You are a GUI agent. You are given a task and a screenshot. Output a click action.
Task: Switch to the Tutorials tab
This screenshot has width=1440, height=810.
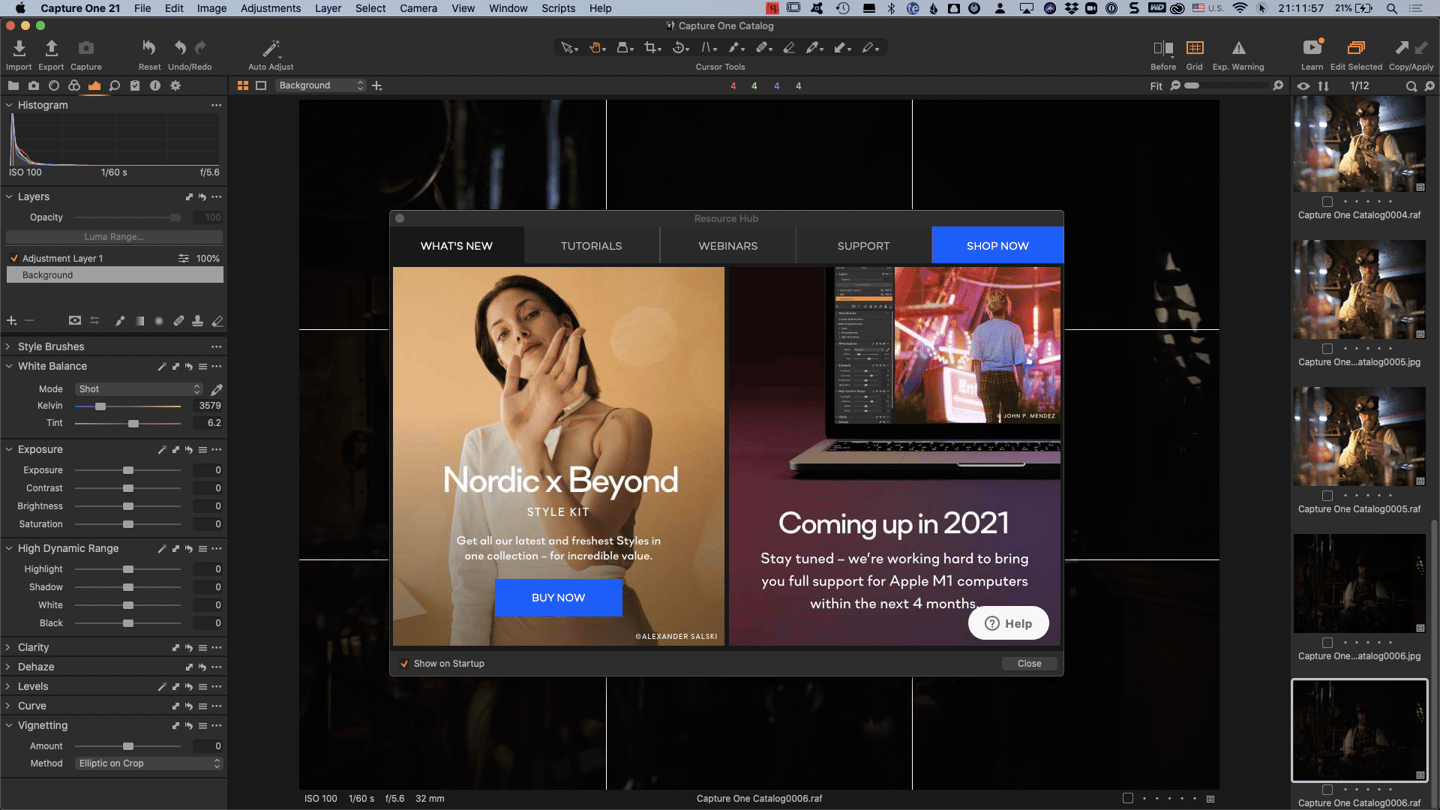(x=591, y=246)
